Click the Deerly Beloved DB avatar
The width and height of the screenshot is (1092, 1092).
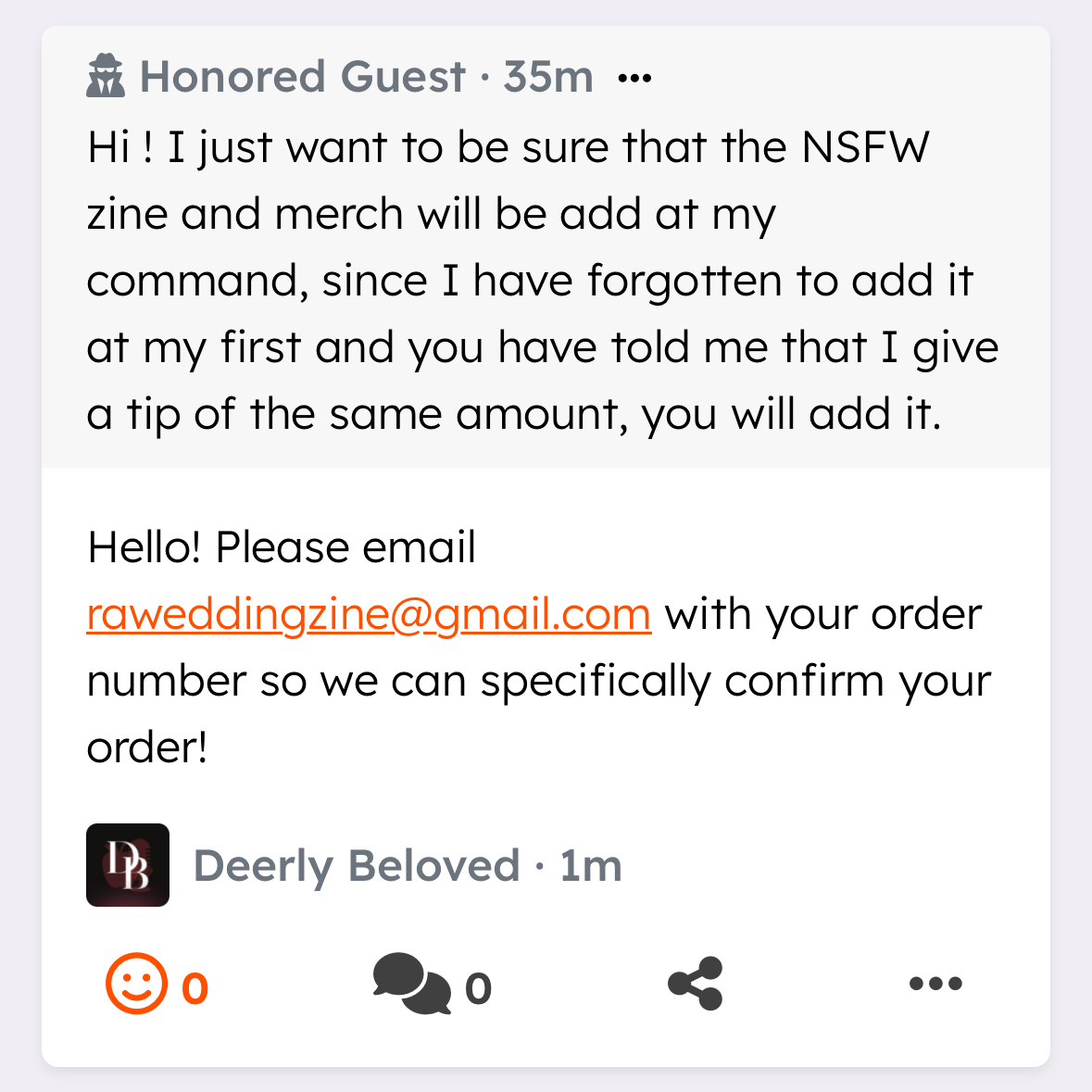click(128, 865)
